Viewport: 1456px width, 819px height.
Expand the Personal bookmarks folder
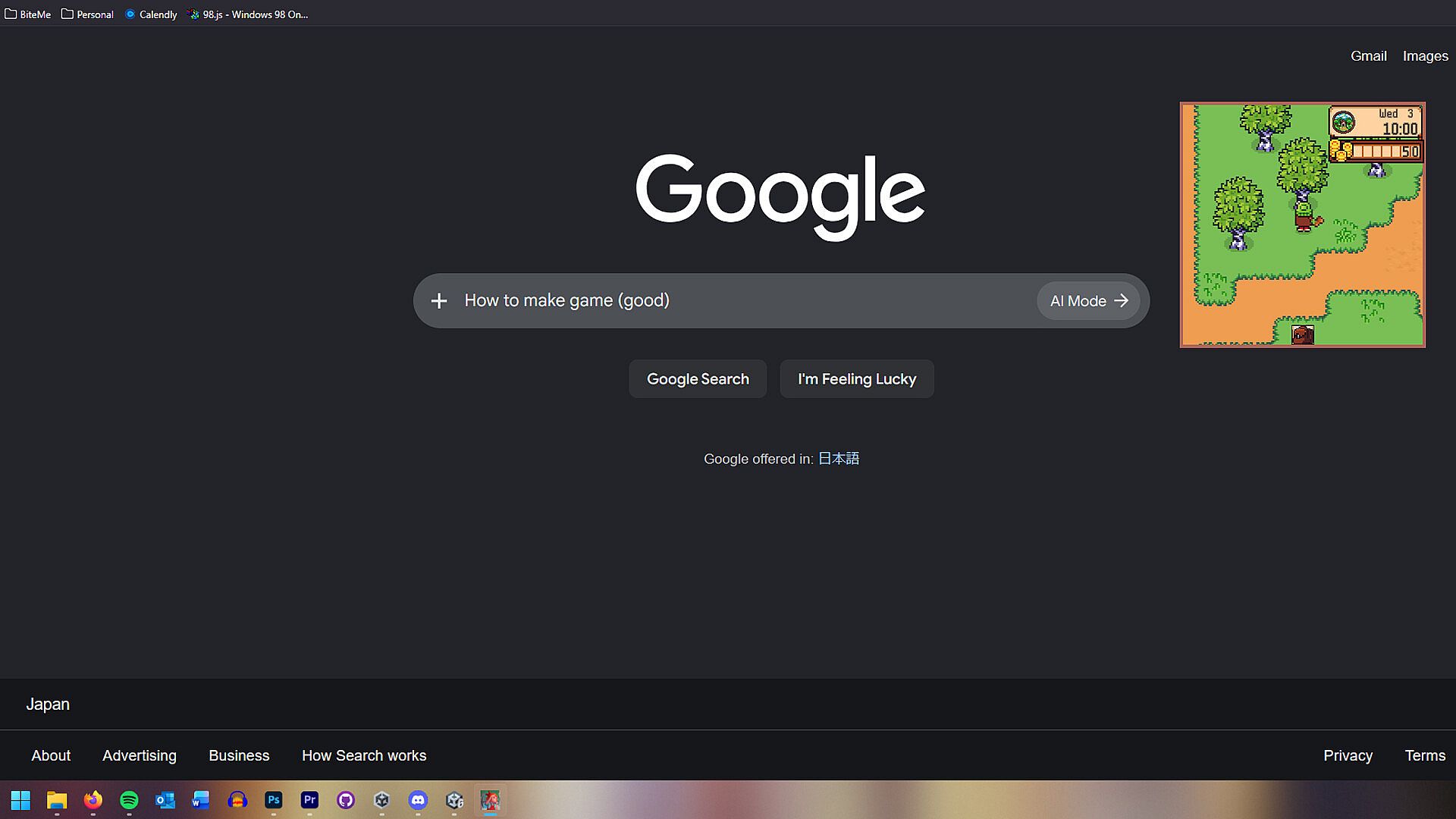pyautogui.click(x=87, y=14)
